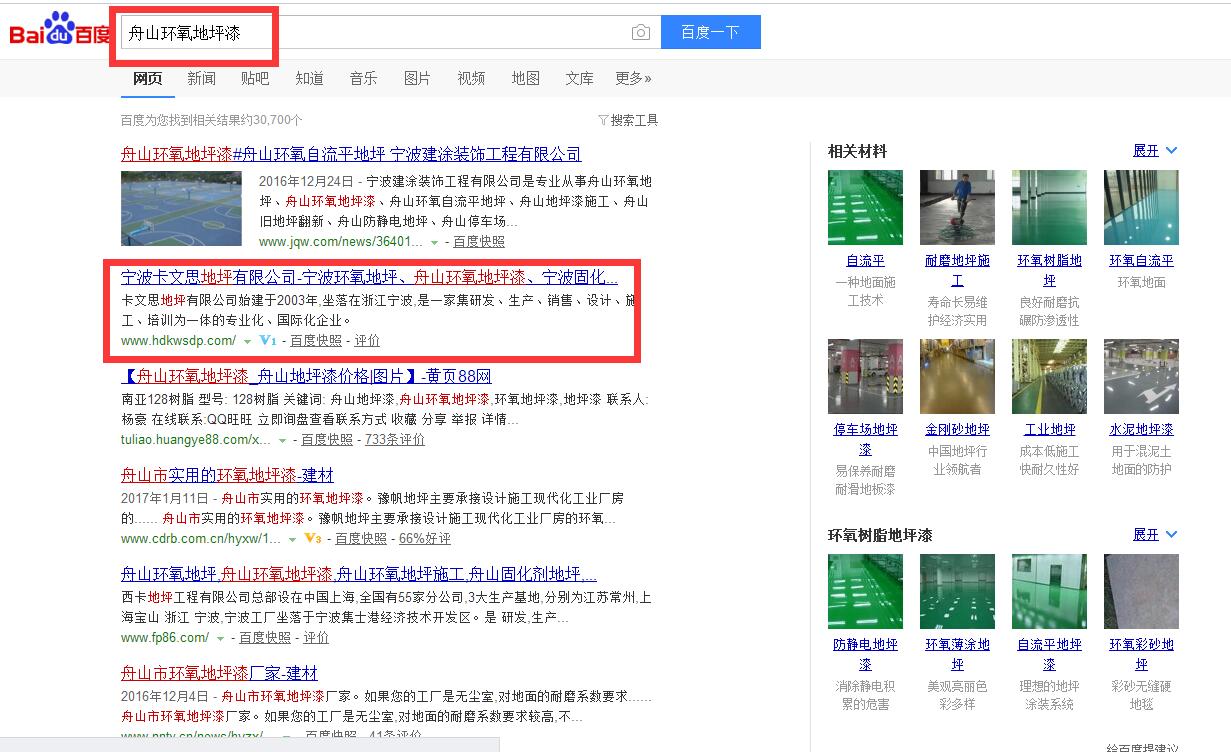Open the 知道 tab
Screen dimensions: 1231x752
(x=309, y=78)
